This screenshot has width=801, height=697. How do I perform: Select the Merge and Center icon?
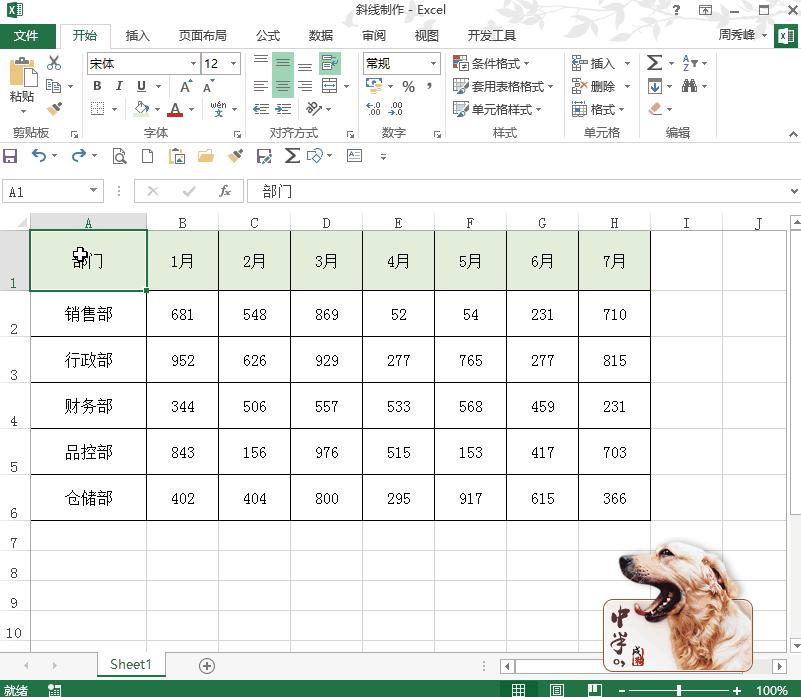pyautogui.click(x=330, y=86)
